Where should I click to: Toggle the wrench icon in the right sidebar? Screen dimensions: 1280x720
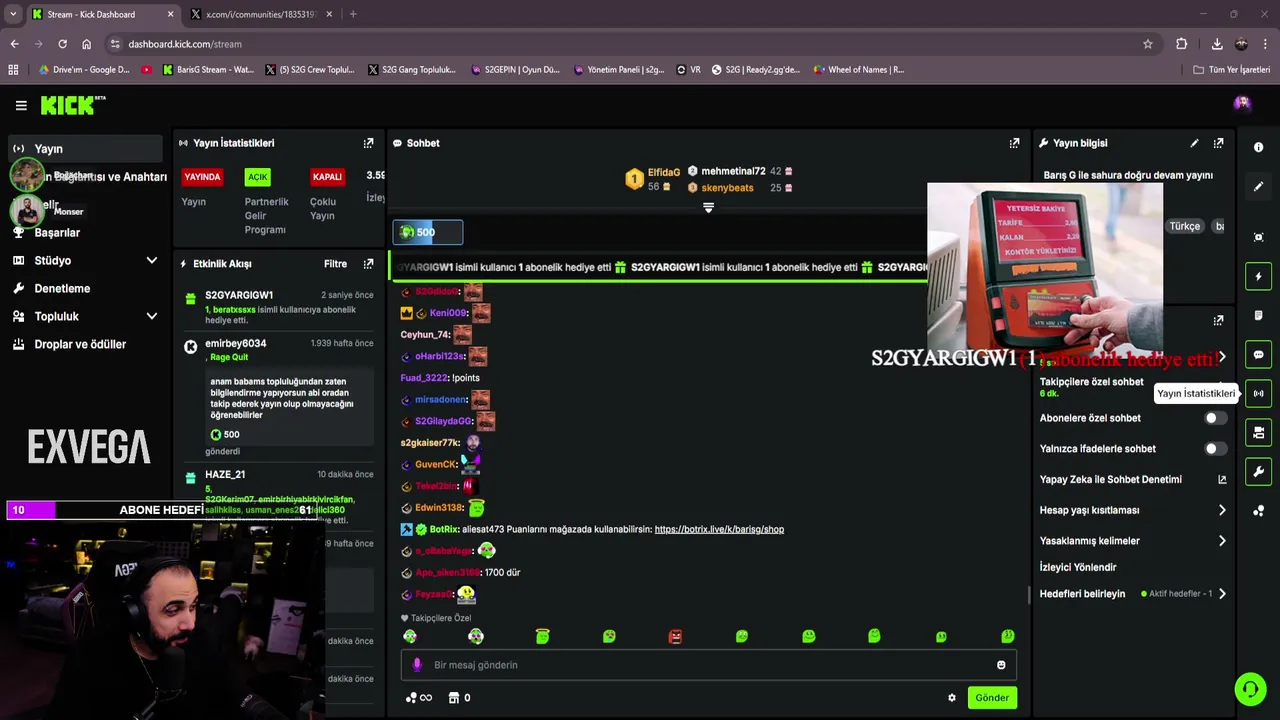[1259, 471]
